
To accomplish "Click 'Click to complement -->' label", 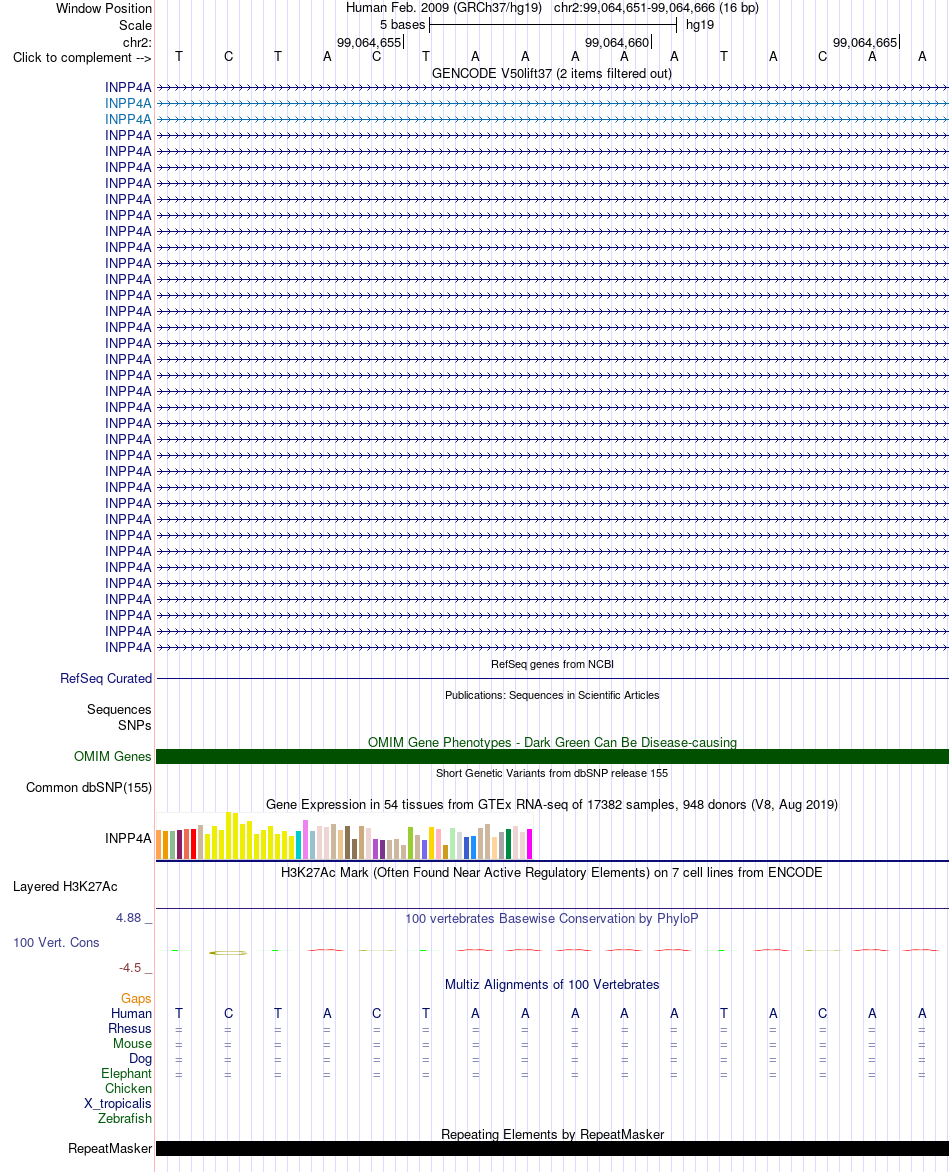I will (x=82, y=58).
